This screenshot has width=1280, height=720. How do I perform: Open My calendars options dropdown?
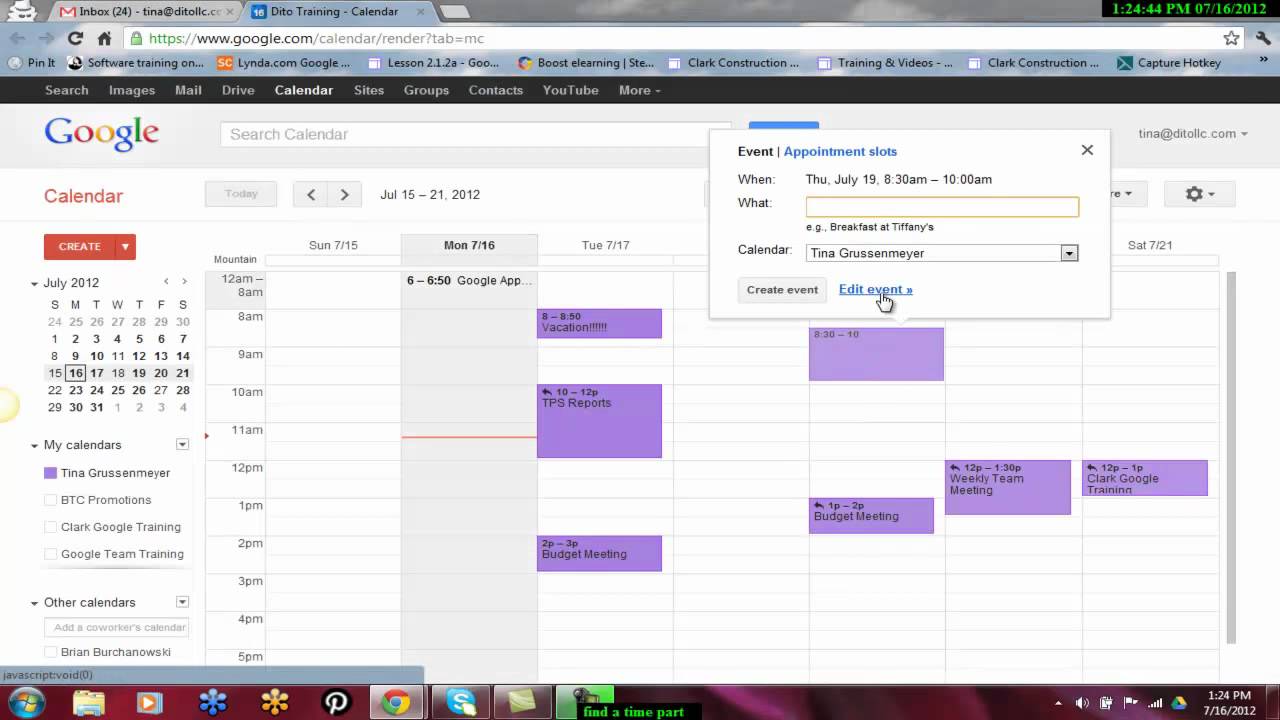pos(182,445)
